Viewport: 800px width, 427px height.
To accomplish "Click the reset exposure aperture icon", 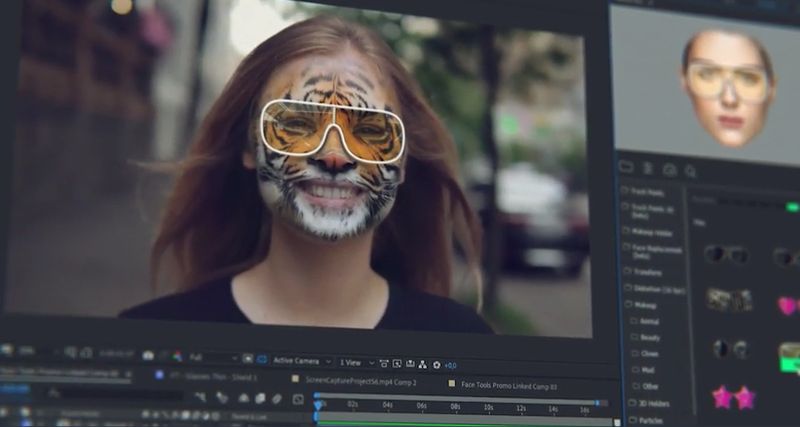I will [437, 365].
